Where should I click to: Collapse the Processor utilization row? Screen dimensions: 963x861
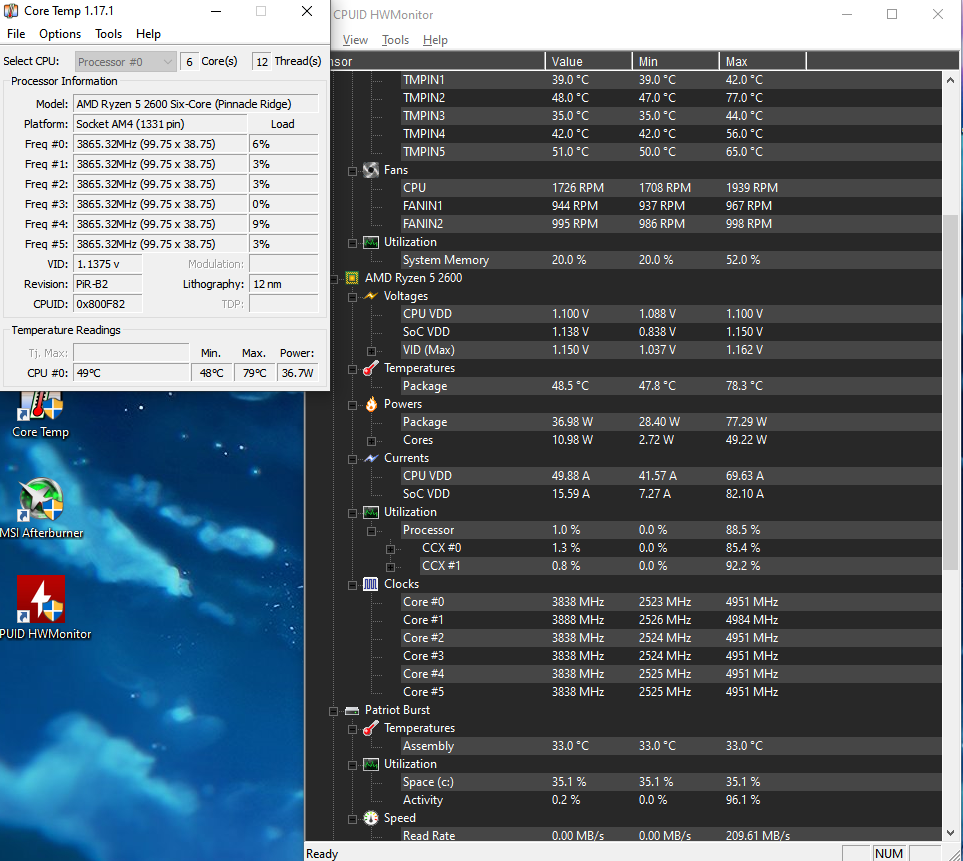pyautogui.click(x=372, y=531)
